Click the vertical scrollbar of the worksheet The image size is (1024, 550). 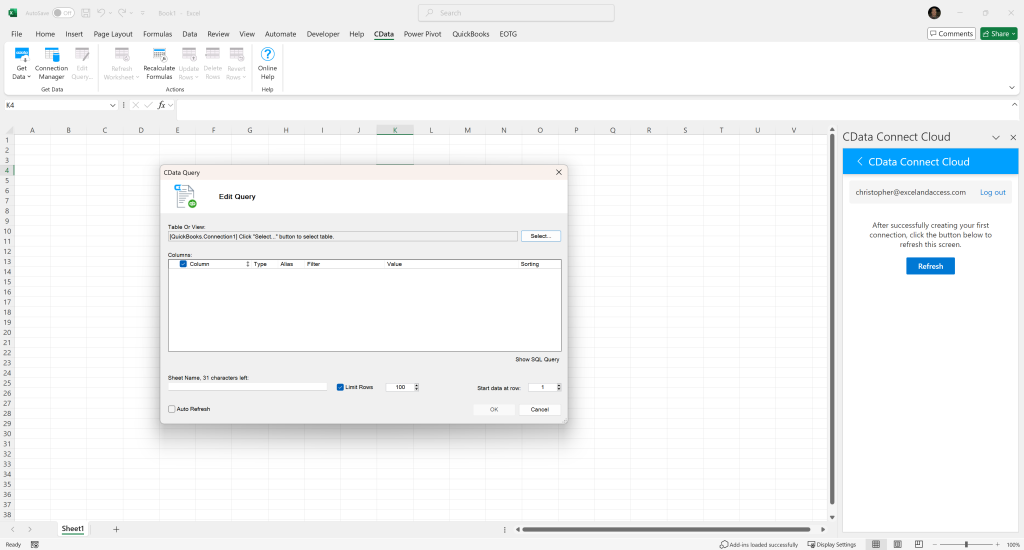831,318
